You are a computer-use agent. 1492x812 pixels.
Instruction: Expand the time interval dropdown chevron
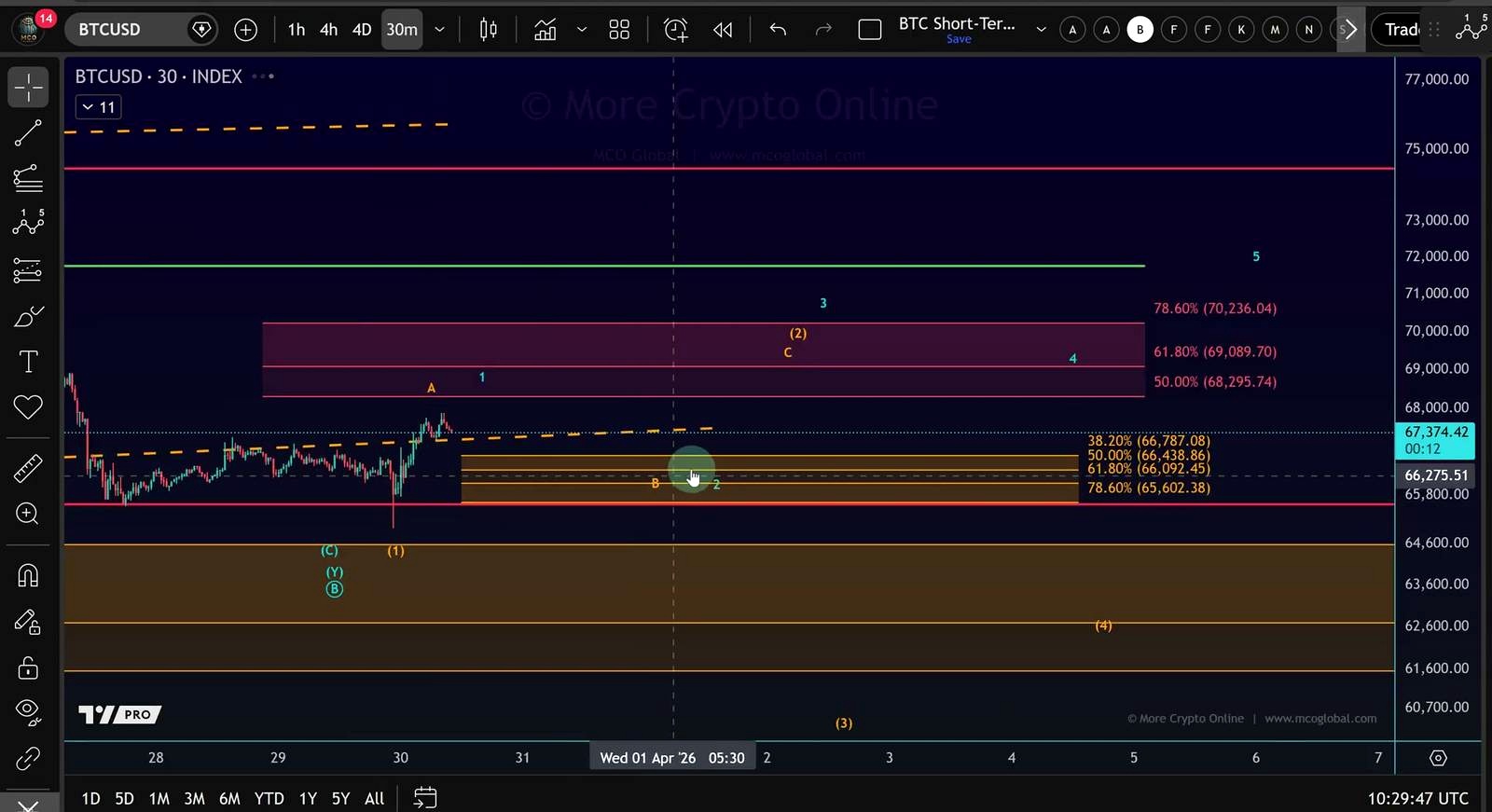tap(439, 30)
